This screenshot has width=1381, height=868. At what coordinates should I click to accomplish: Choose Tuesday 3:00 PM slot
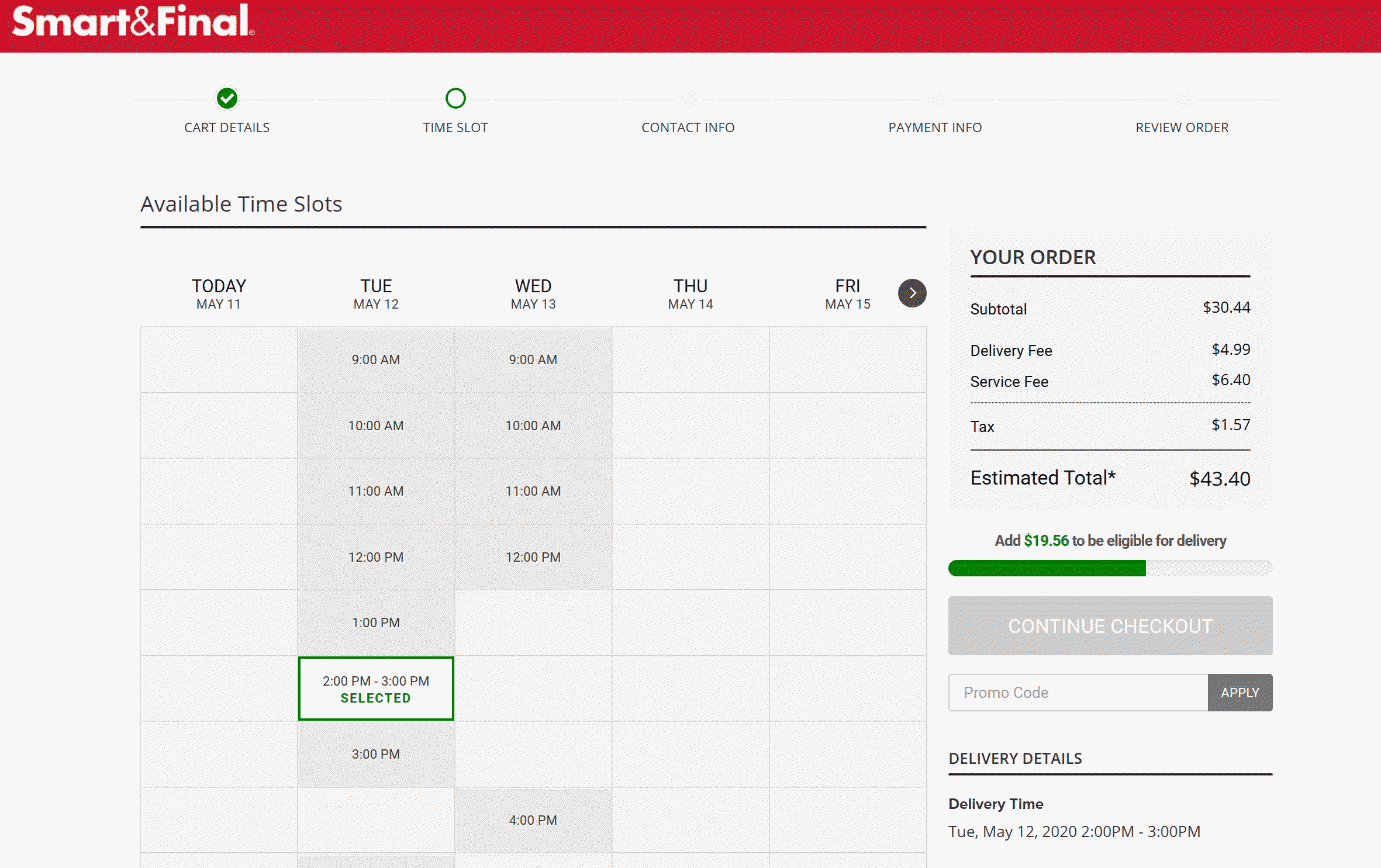click(x=376, y=754)
